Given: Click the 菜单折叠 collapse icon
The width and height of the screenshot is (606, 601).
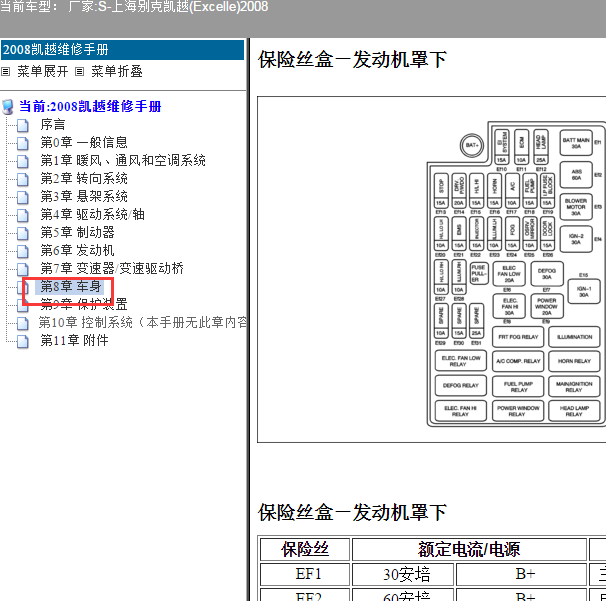Looking at the screenshot, I should coord(79,72).
